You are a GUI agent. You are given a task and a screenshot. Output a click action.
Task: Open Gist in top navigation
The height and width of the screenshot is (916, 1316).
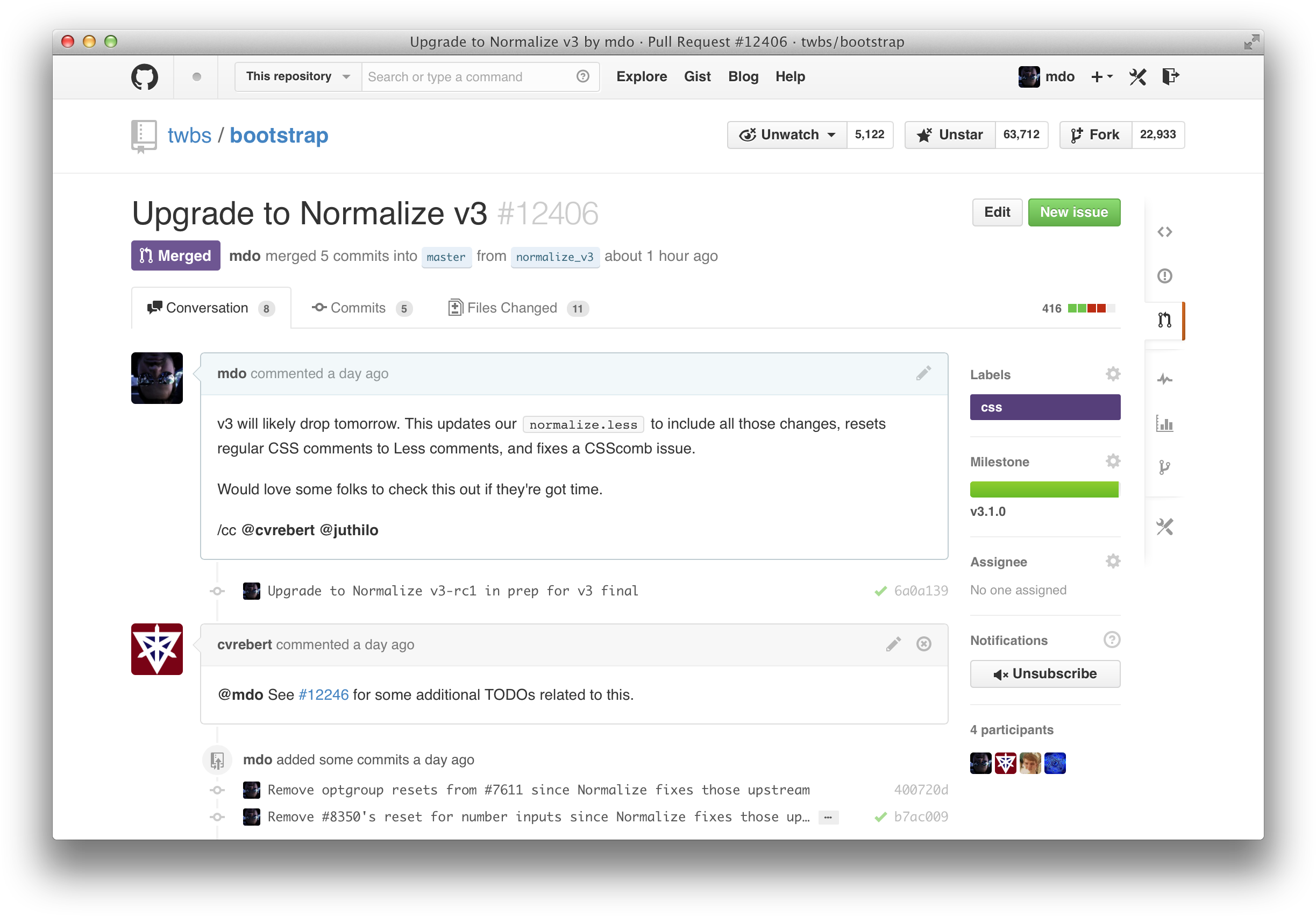tap(697, 76)
